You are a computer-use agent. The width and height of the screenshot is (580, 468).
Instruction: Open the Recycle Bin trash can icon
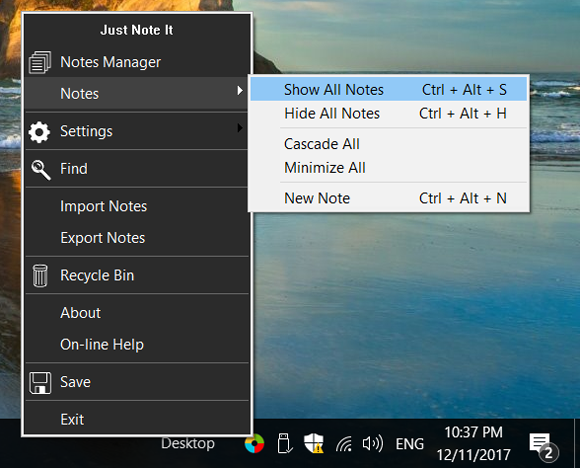point(40,276)
